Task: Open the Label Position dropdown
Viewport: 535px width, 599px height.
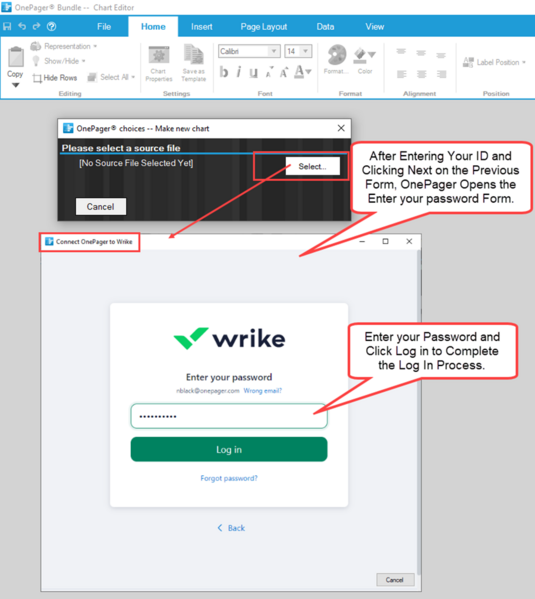Action: coord(494,62)
